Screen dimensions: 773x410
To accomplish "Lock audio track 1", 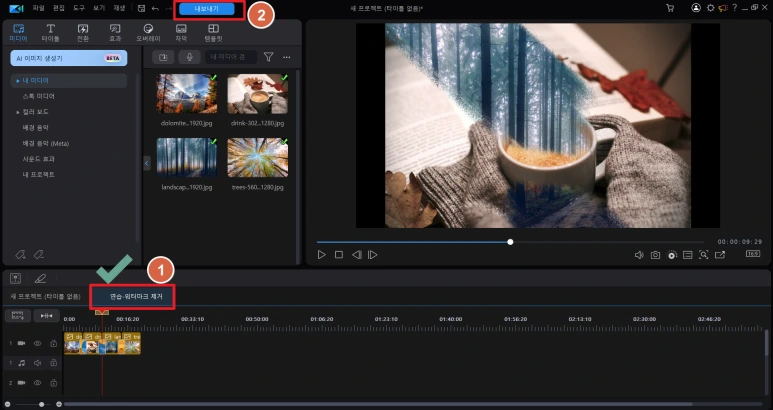I will (53, 363).
